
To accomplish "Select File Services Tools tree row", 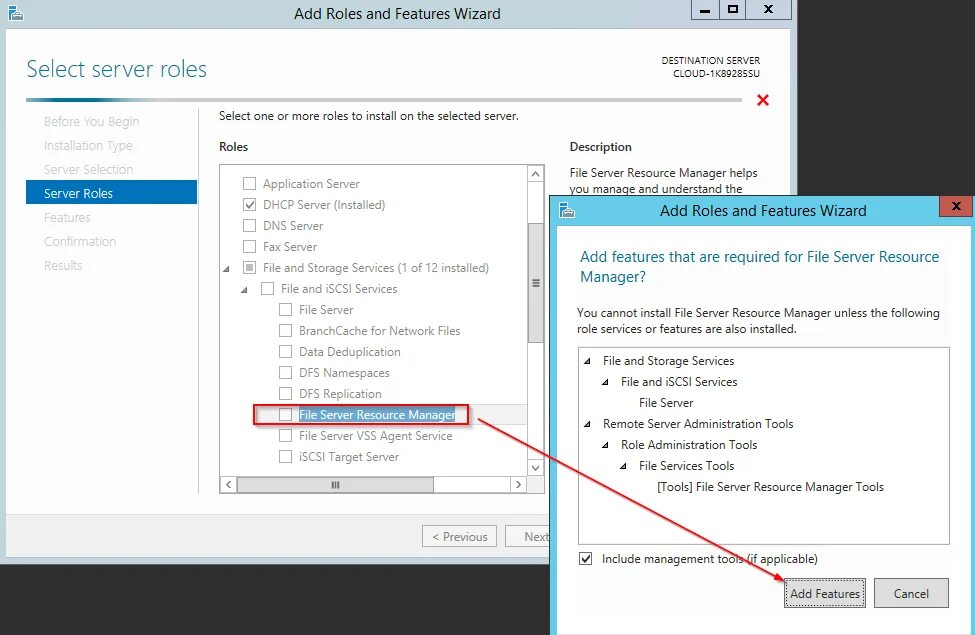I will (686, 466).
